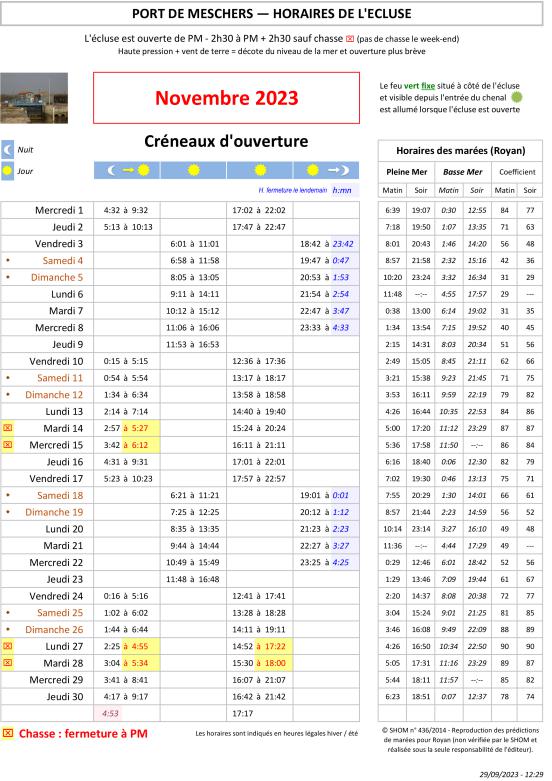Click the 'Jeudi 30' day label
The height and width of the screenshot is (781, 552).
[x=65, y=696]
